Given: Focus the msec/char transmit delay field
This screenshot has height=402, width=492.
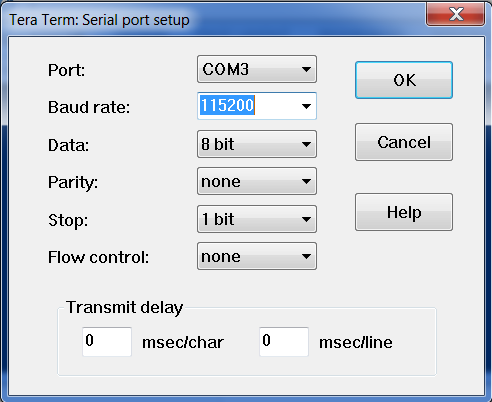Looking at the screenshot, I should [107, 342].
